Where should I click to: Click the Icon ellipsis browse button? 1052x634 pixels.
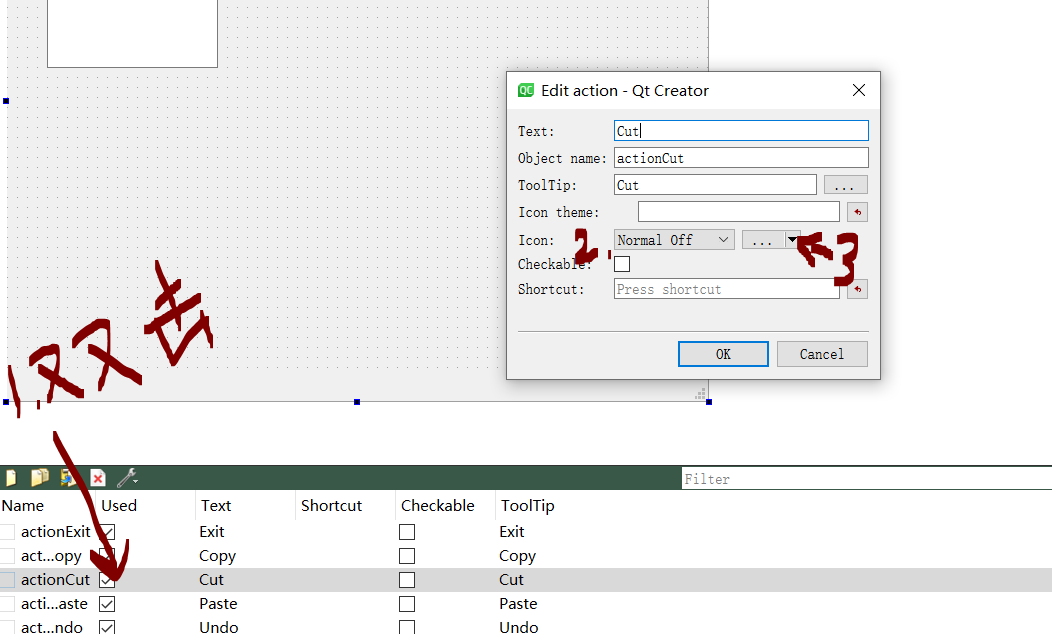(764, 240)
